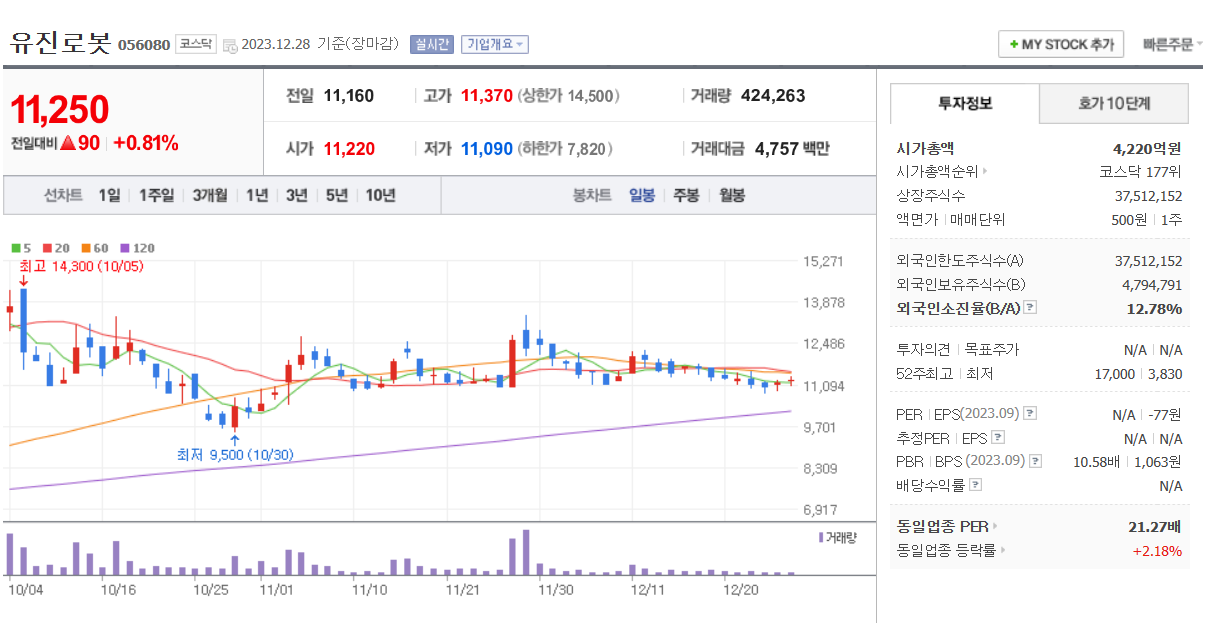Click the help icon next to 배당수익률
Viewport: 1207px width, 623px height.
[x=976, y=485]
